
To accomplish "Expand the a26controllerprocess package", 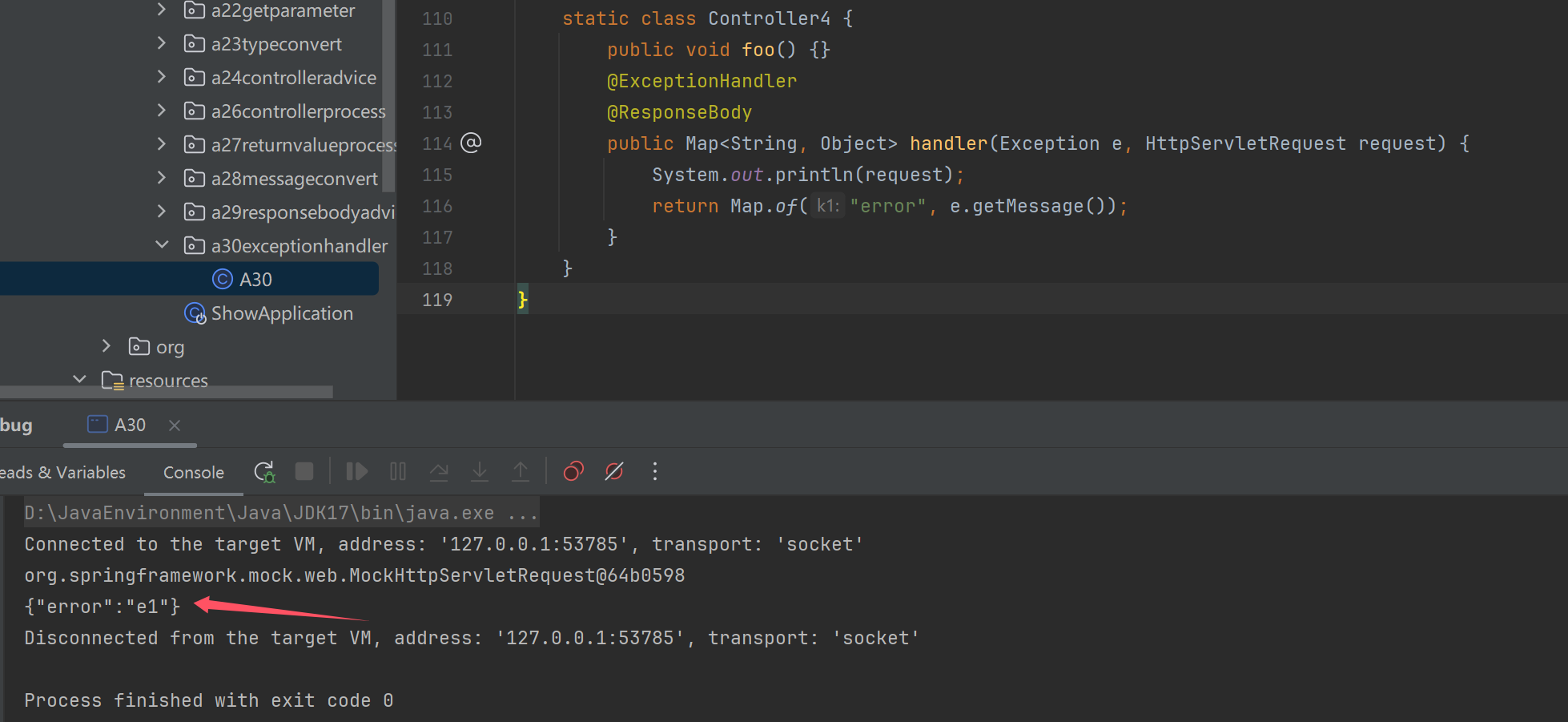I will coord(161,111).
